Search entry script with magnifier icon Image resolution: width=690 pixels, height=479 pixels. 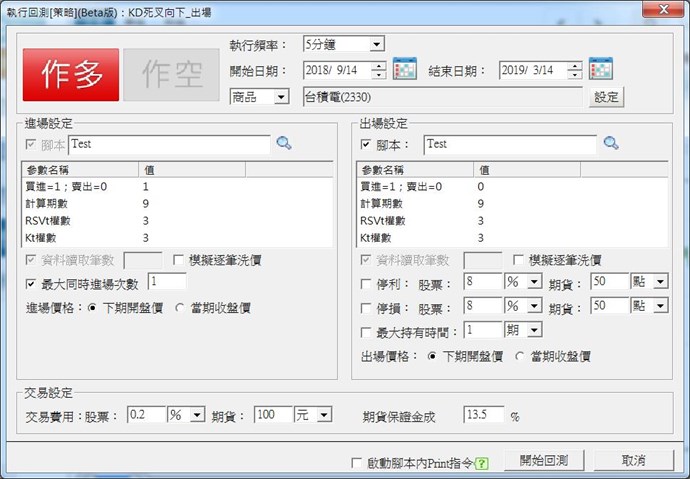click(284, 143)
